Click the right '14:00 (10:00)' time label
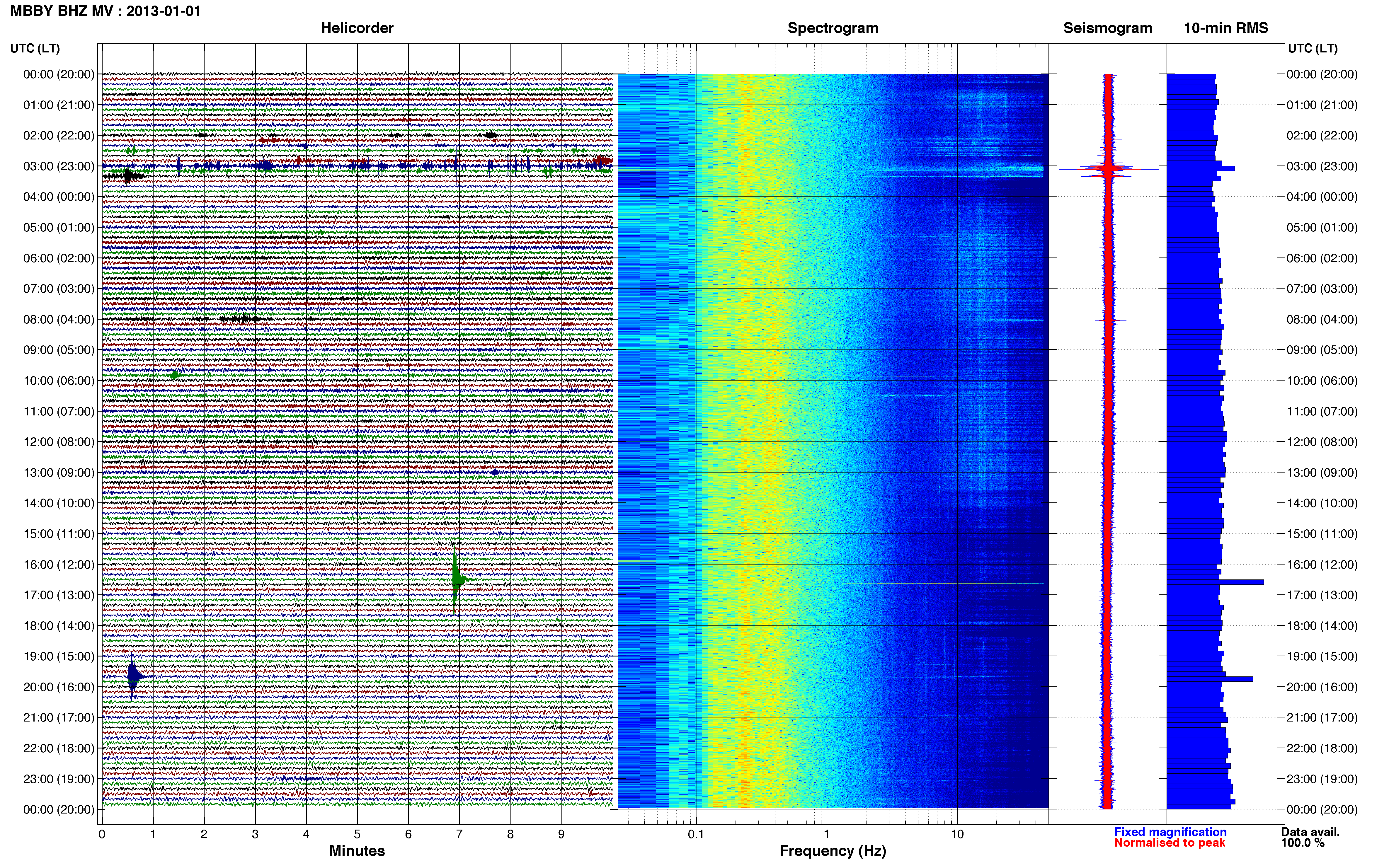Viewport: 1389px width, 868px height. click(1322, 503)
